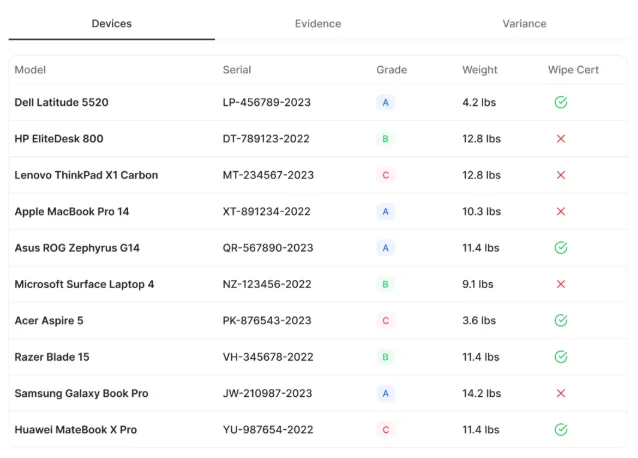The height and width of the screenshot is (458, 638).
Task: Select the Acer Aspire 5 model name
Action: click(x=49, y=321)
